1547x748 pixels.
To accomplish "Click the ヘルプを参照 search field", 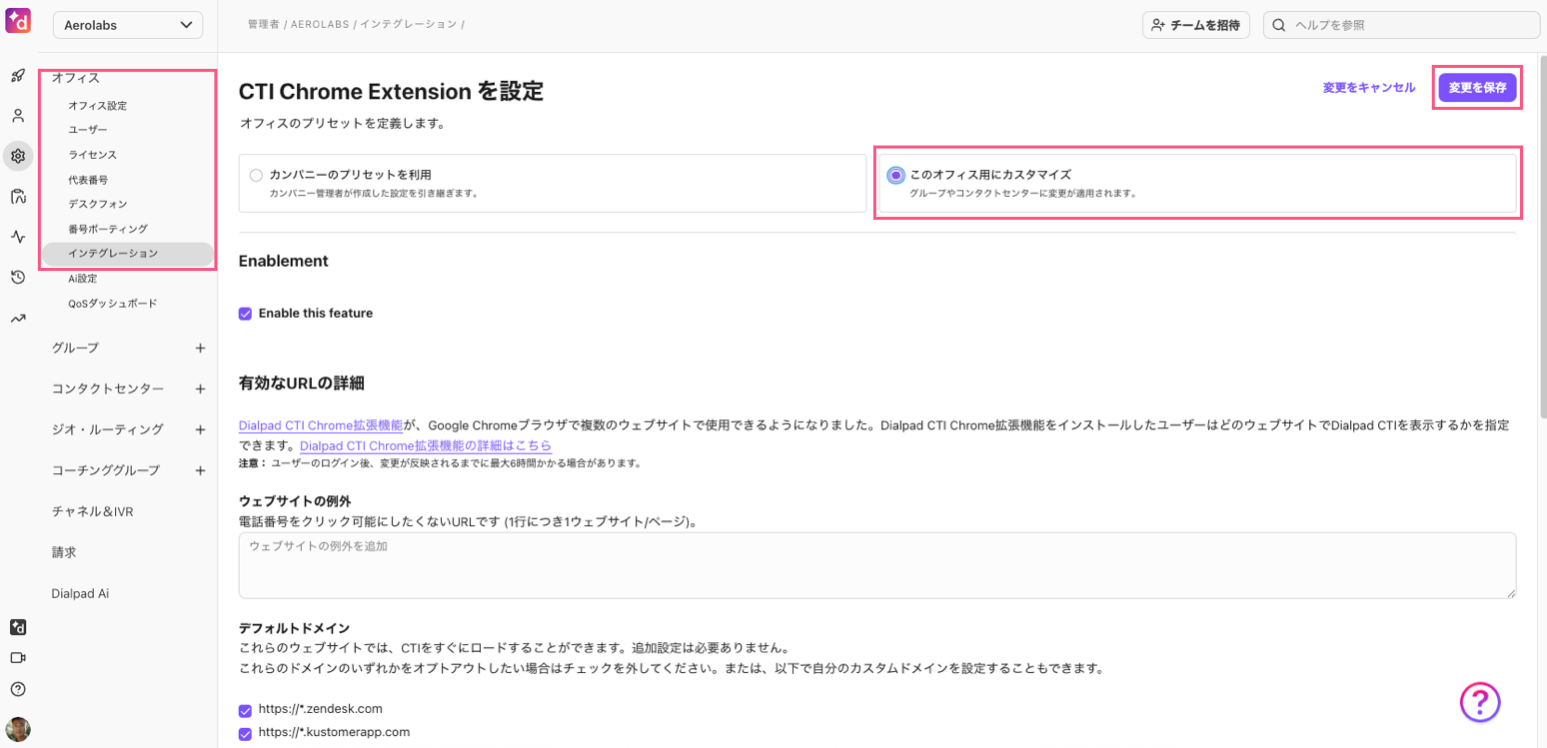I will [x=1401, y=25].
